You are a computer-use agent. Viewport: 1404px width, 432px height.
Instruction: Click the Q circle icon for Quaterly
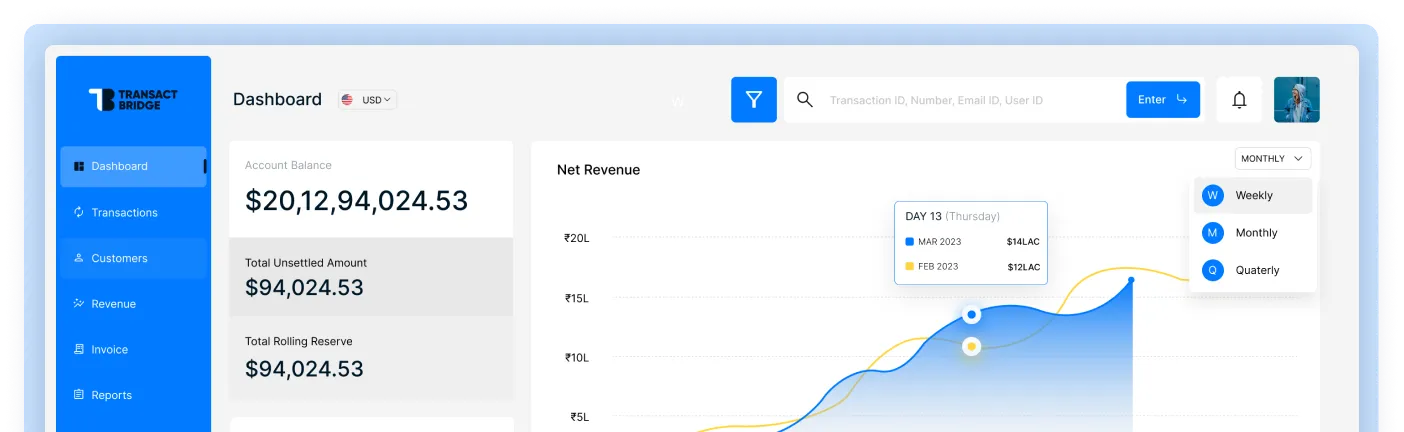coord(1213,270)
